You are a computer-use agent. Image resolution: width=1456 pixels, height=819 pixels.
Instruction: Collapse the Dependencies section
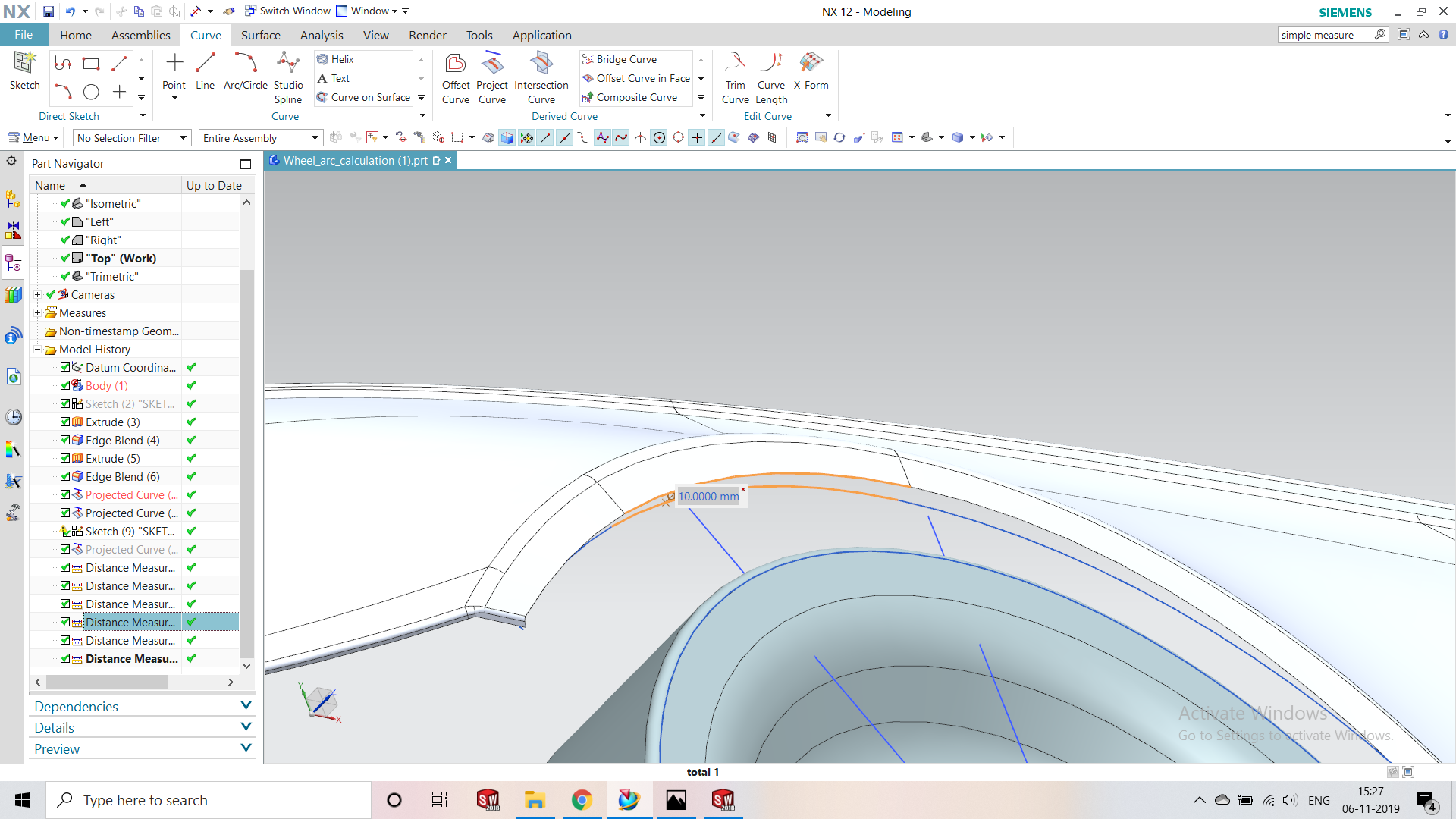(246, 705)
